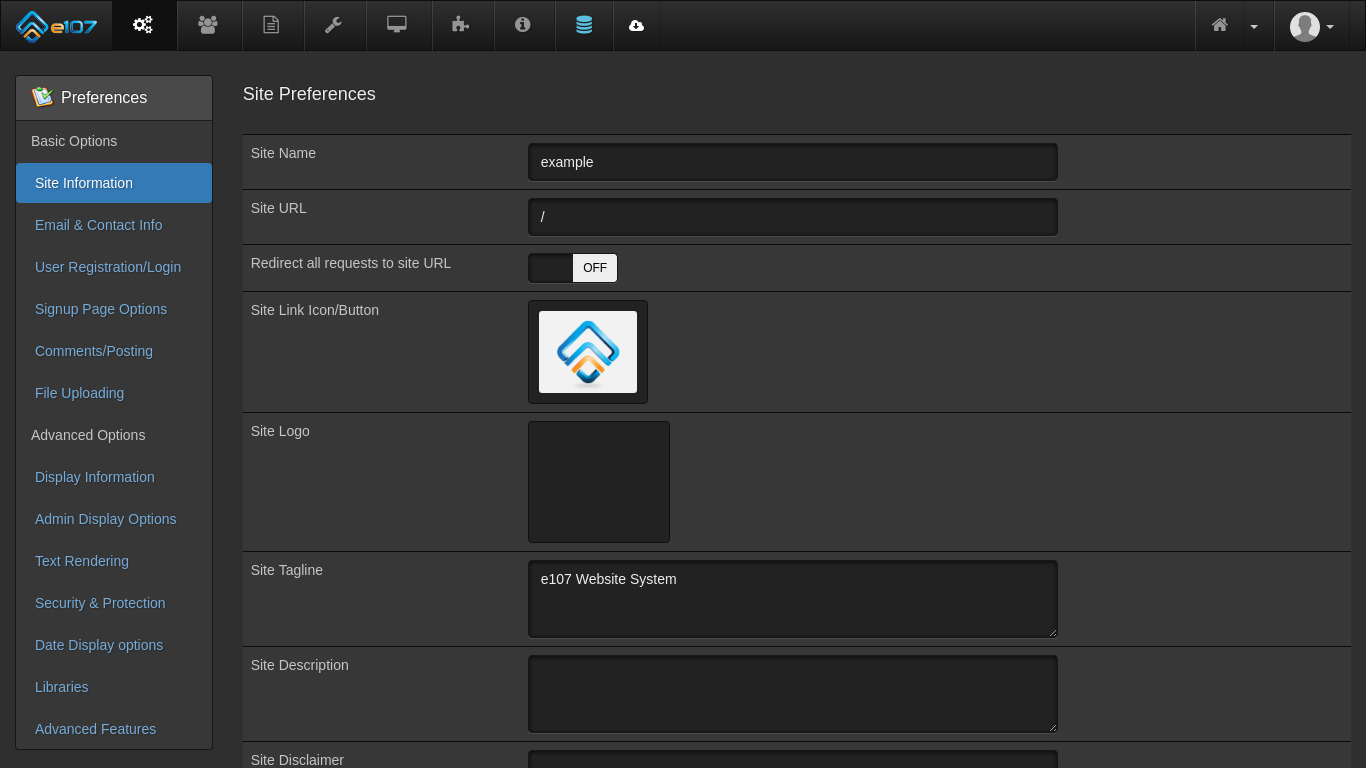Screen dimensions: 1366x768
Task: Click the database icon in top bar
Action: [x=584, y=25]
